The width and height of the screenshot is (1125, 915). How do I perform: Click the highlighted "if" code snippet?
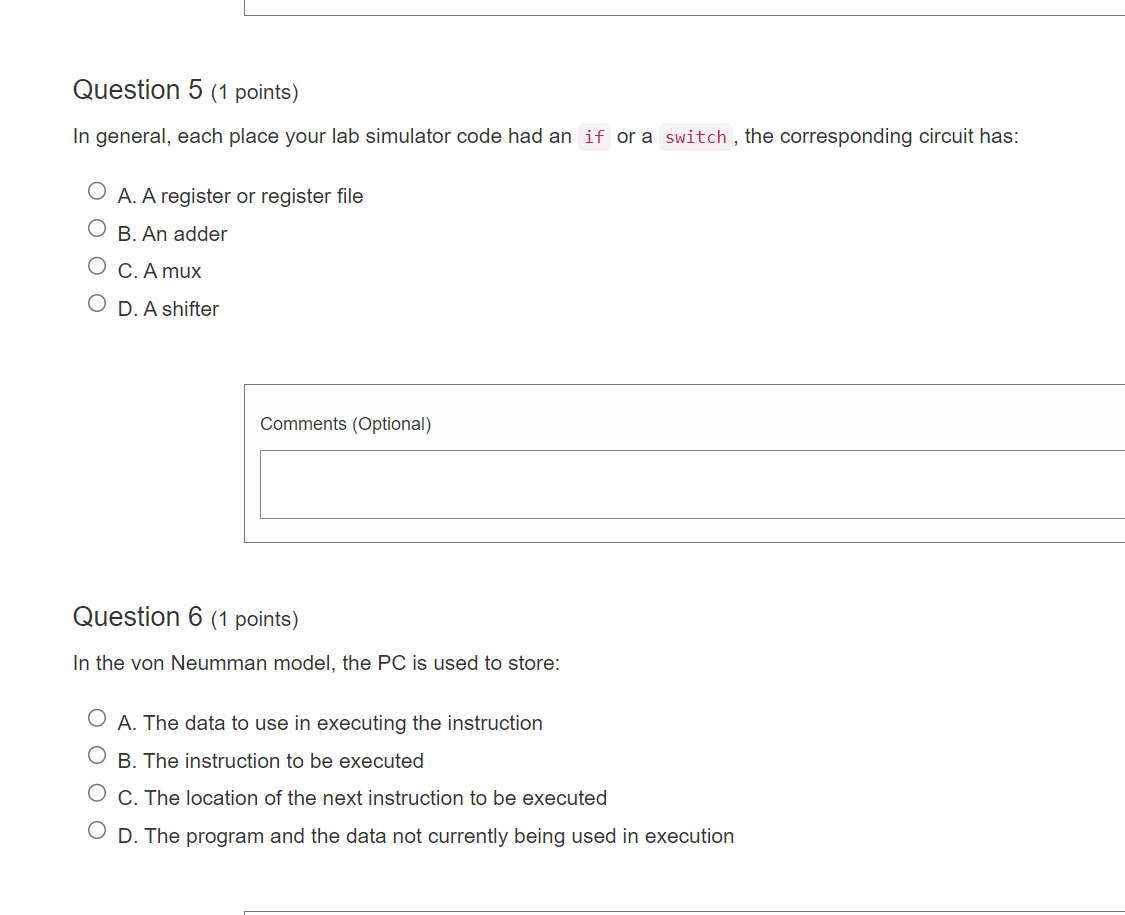pyautogui.click(x=594, y=136)
